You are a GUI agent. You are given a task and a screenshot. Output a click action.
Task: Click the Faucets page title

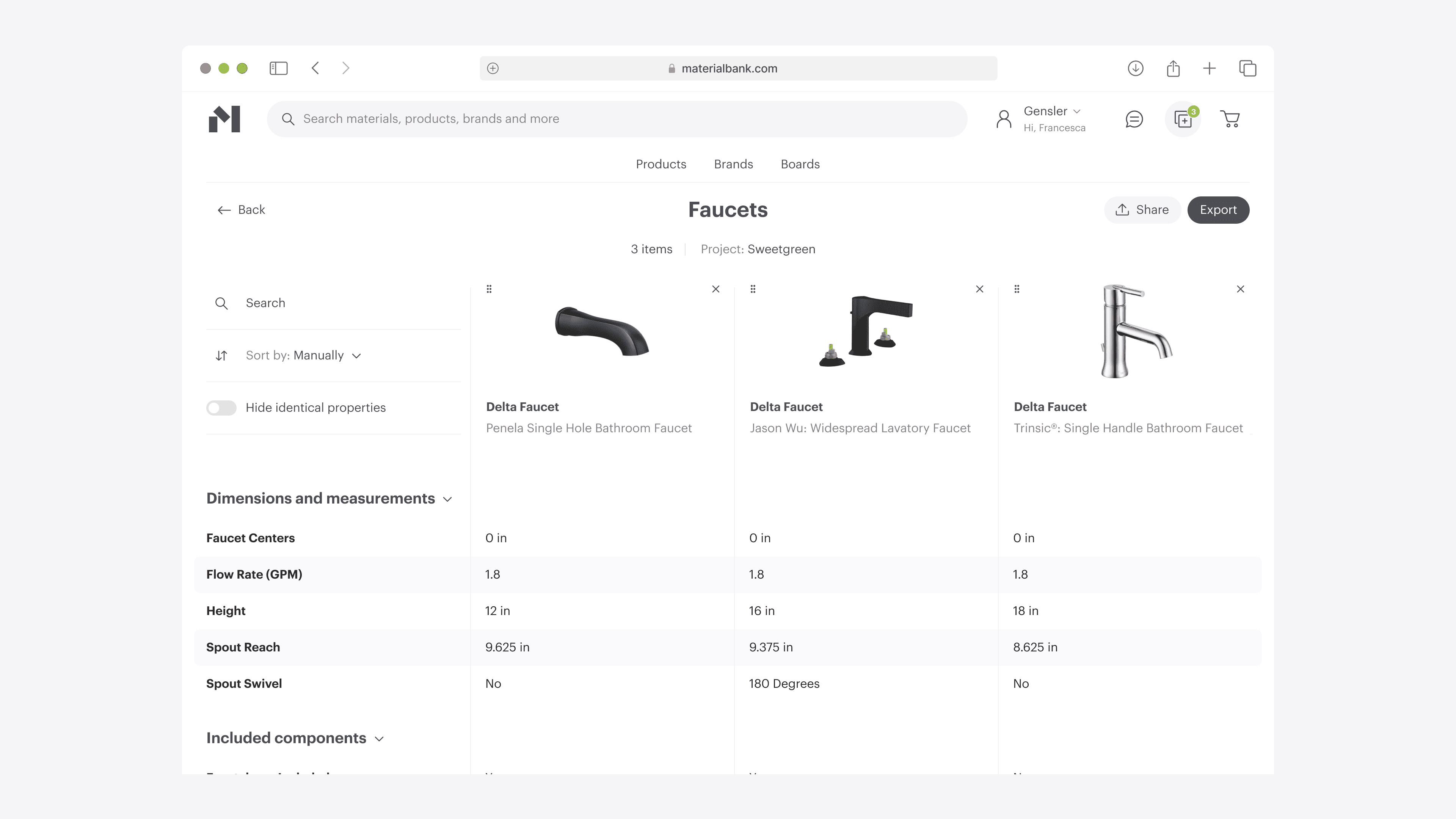728,210
